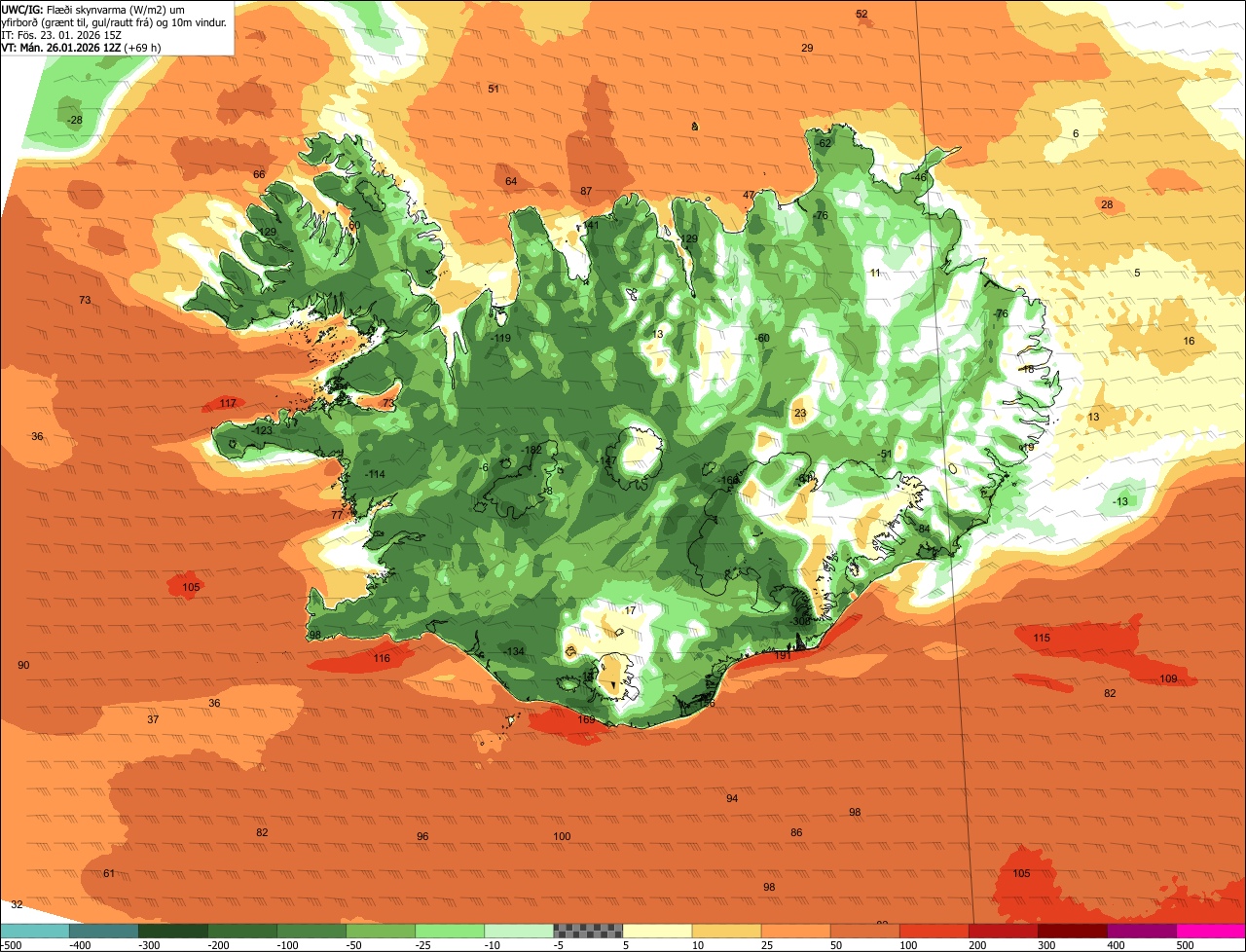This screenshot has width=1246, height=952.
Task: Click the purple legend swatch between 400 and 500
Action: coord(1141,931)
